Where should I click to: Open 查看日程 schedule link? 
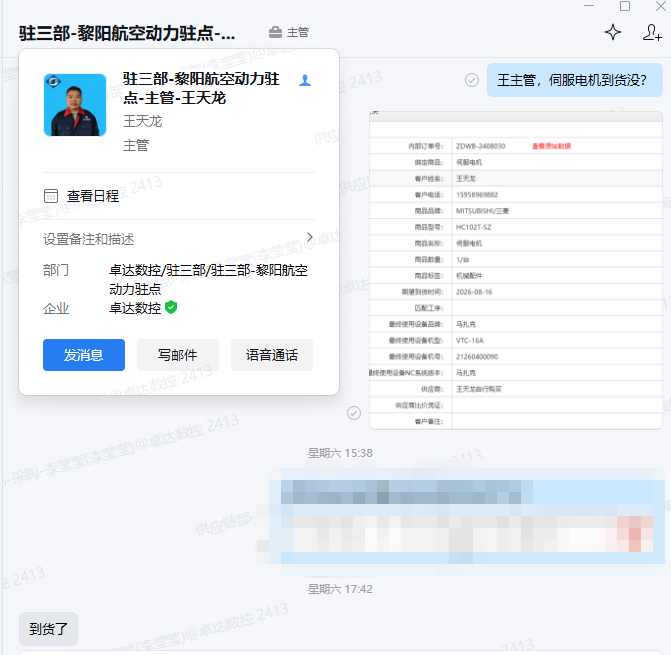[x=93, y=196]
